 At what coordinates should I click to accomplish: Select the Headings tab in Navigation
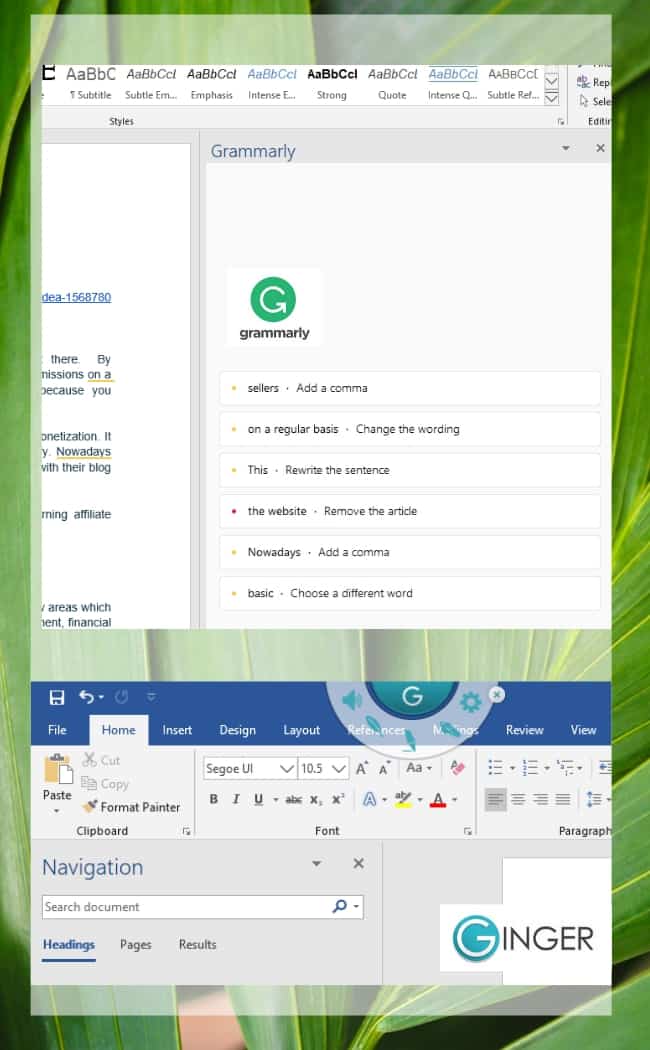[x=68, y=944]
